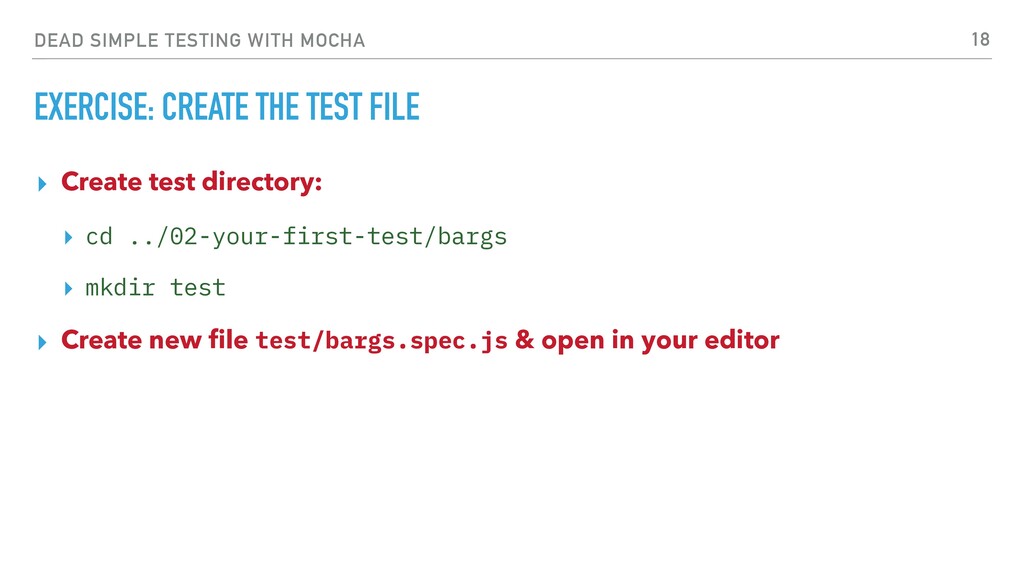The height and width of the screenshot is (576, 1024).
Task: Click the blue bullet arrow before 'Create new file'
Action: pyautogui.click(x=42, y=342)
